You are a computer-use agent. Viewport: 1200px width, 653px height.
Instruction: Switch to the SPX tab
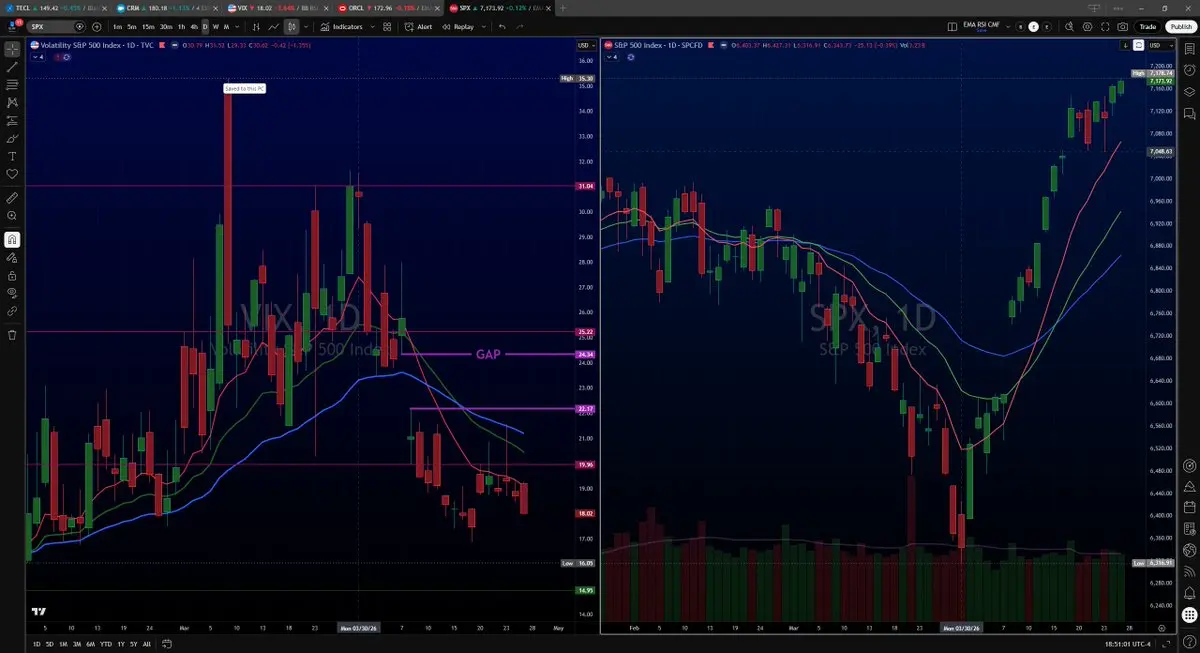pyautogui.click(x=500, y=8)
